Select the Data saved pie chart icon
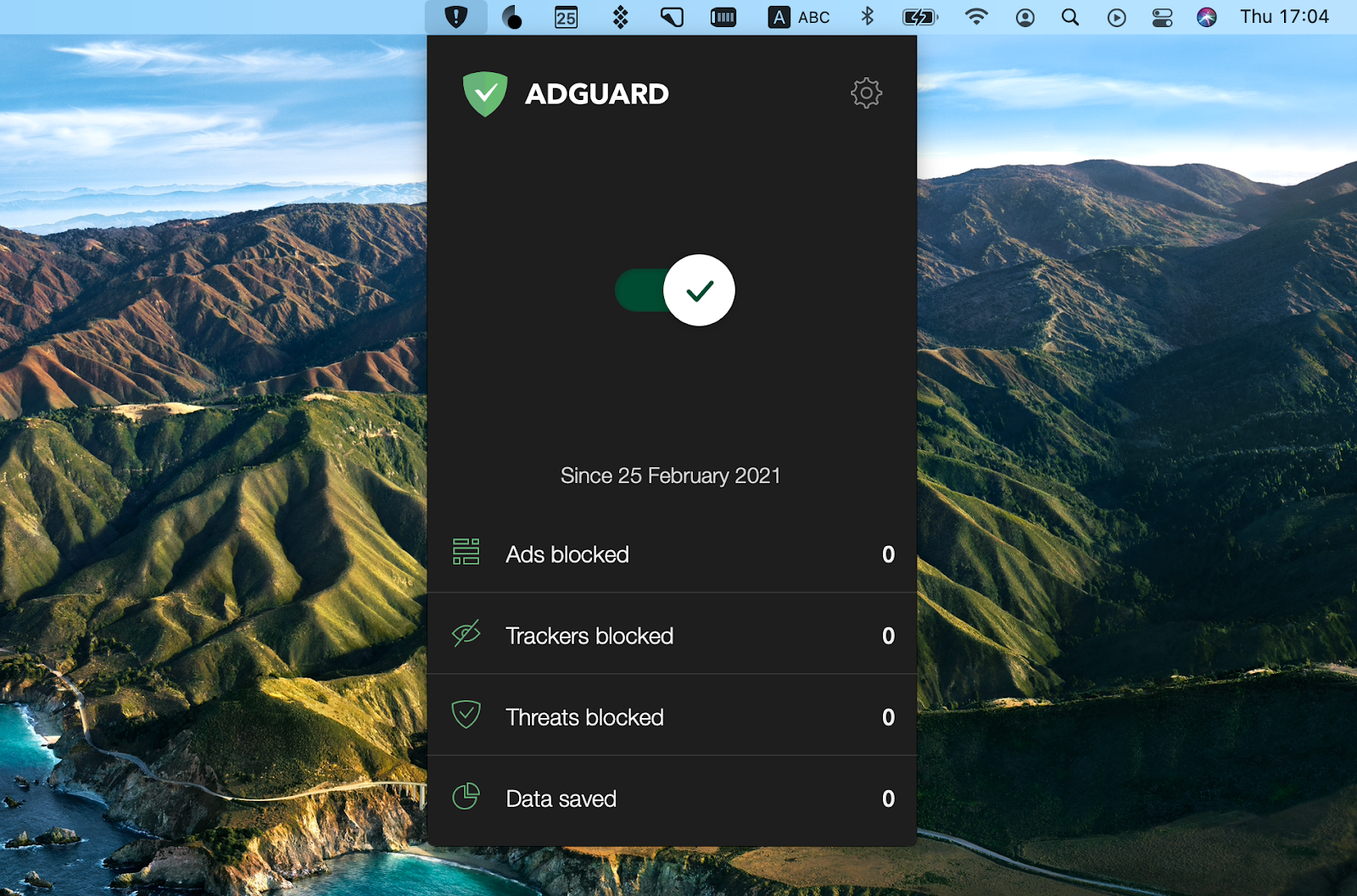The height and width of the screenshot is (896, 1357). (466, 796)
